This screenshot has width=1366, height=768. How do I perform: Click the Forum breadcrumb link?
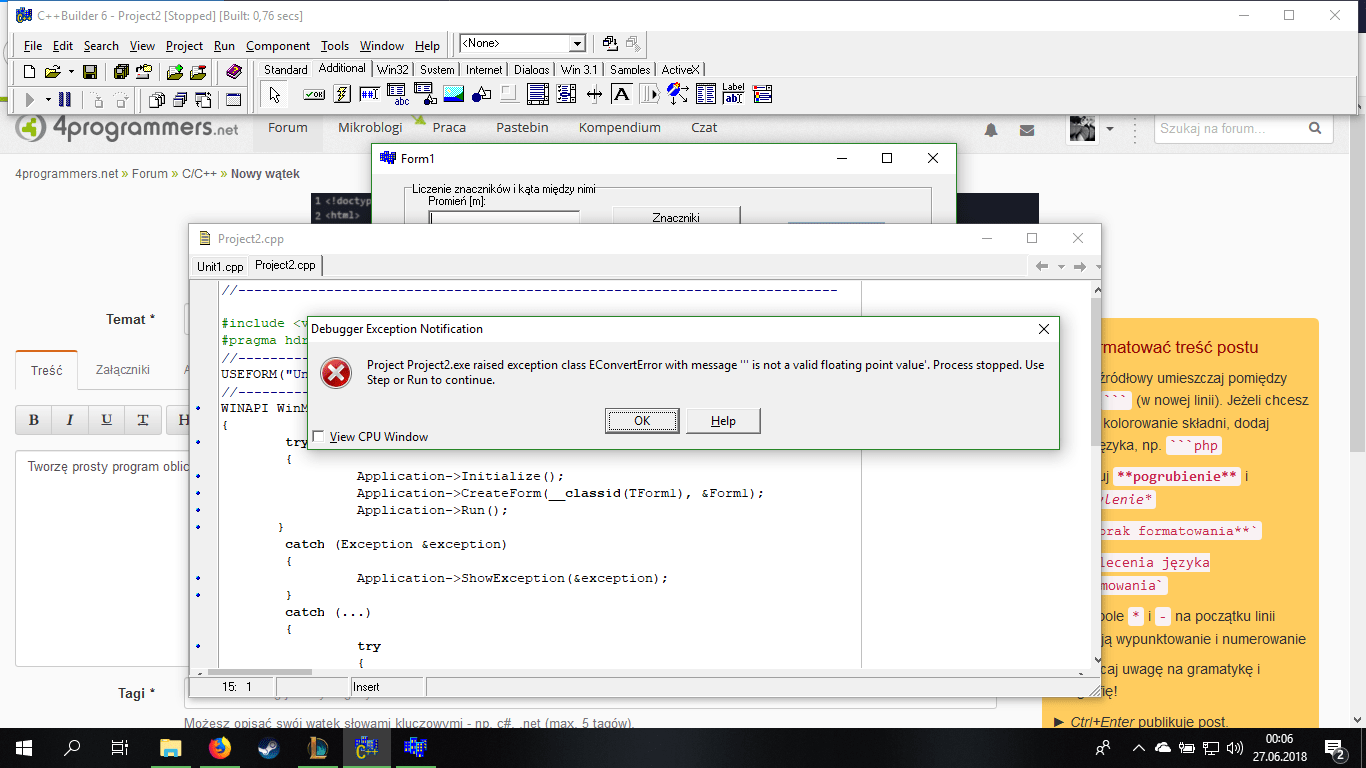[150, 174]
